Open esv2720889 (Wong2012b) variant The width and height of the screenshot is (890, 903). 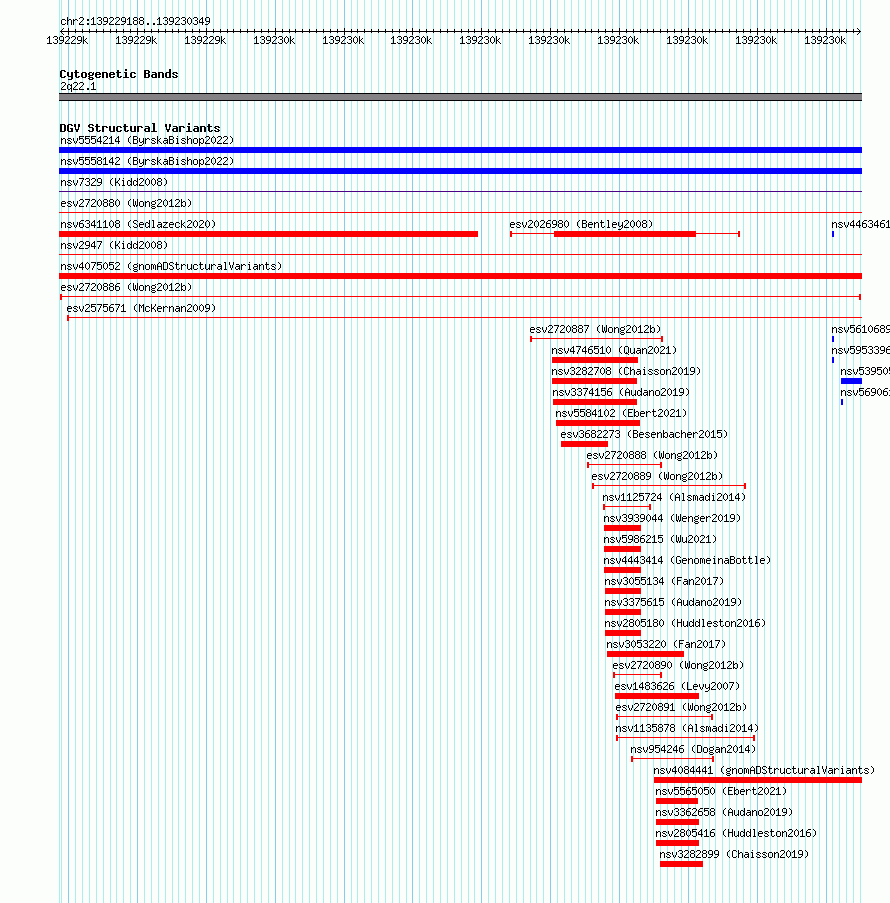coord(657,477)
